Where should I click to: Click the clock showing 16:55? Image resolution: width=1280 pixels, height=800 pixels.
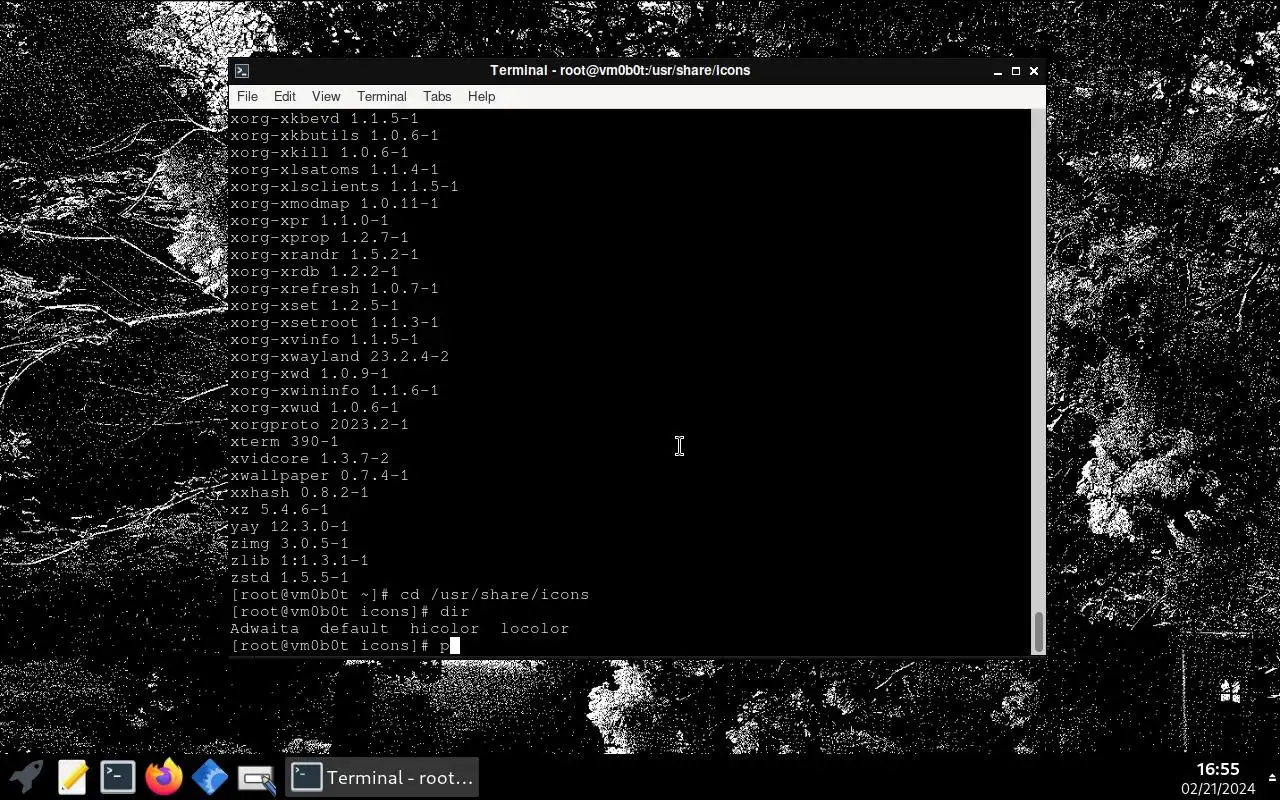point(1217,769)
